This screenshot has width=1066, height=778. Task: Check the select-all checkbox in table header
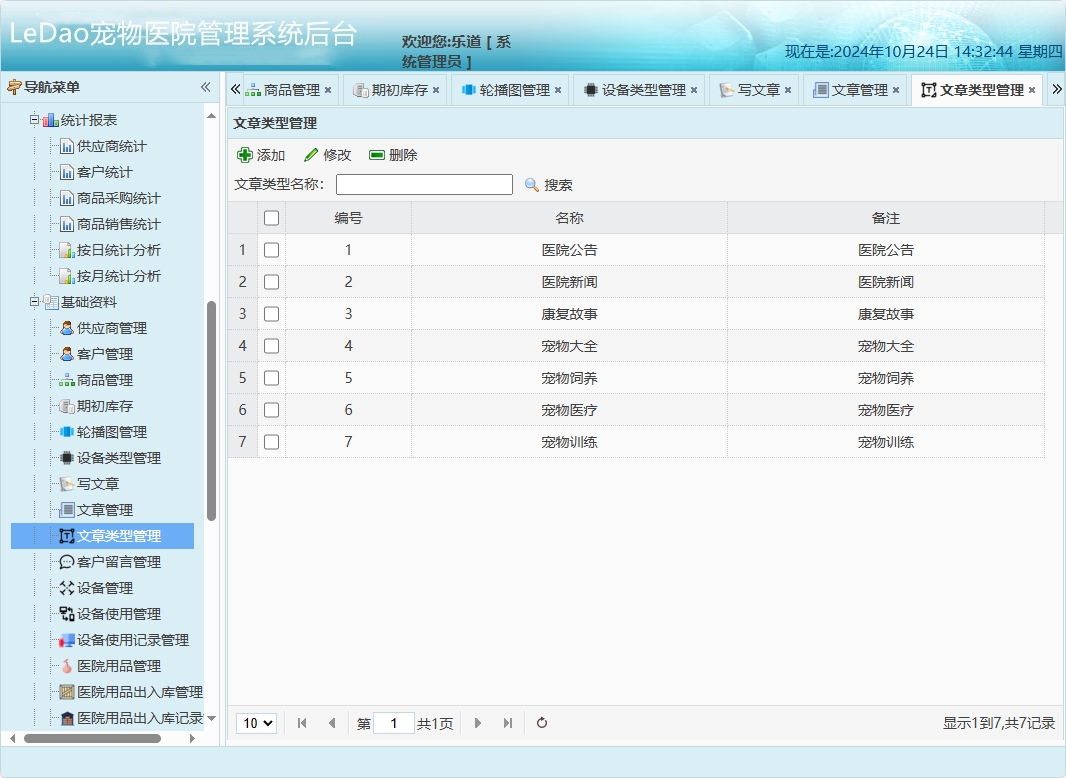271,217
